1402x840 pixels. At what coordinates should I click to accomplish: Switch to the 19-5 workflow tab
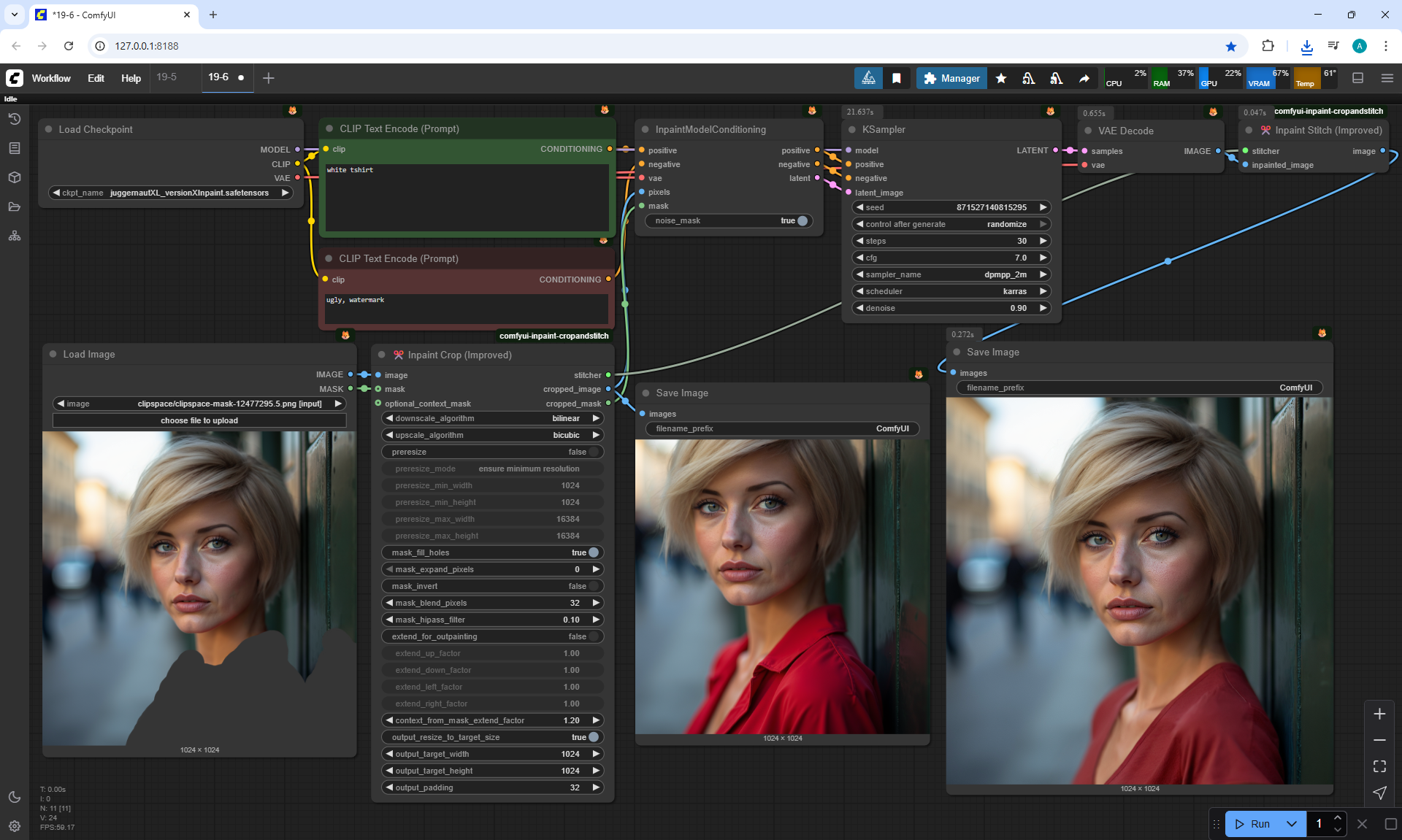click(166, 77)
